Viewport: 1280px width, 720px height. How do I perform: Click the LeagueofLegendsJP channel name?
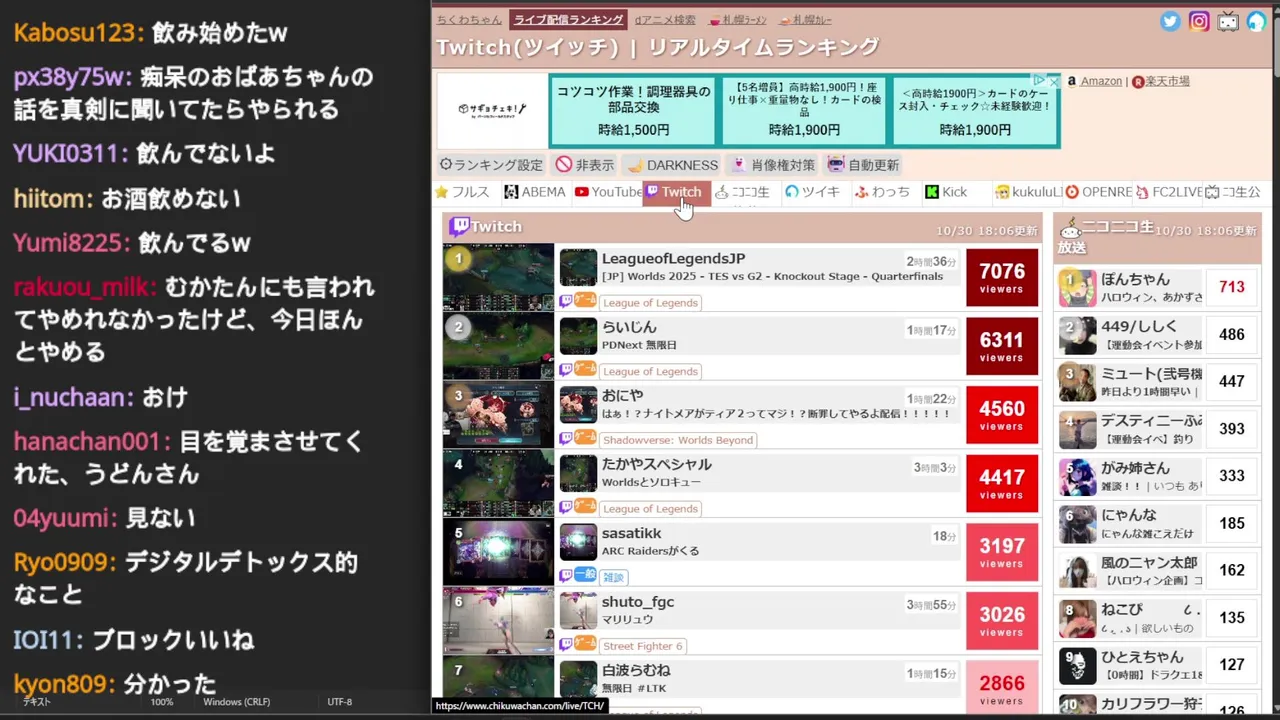click(x=673, y=259)
